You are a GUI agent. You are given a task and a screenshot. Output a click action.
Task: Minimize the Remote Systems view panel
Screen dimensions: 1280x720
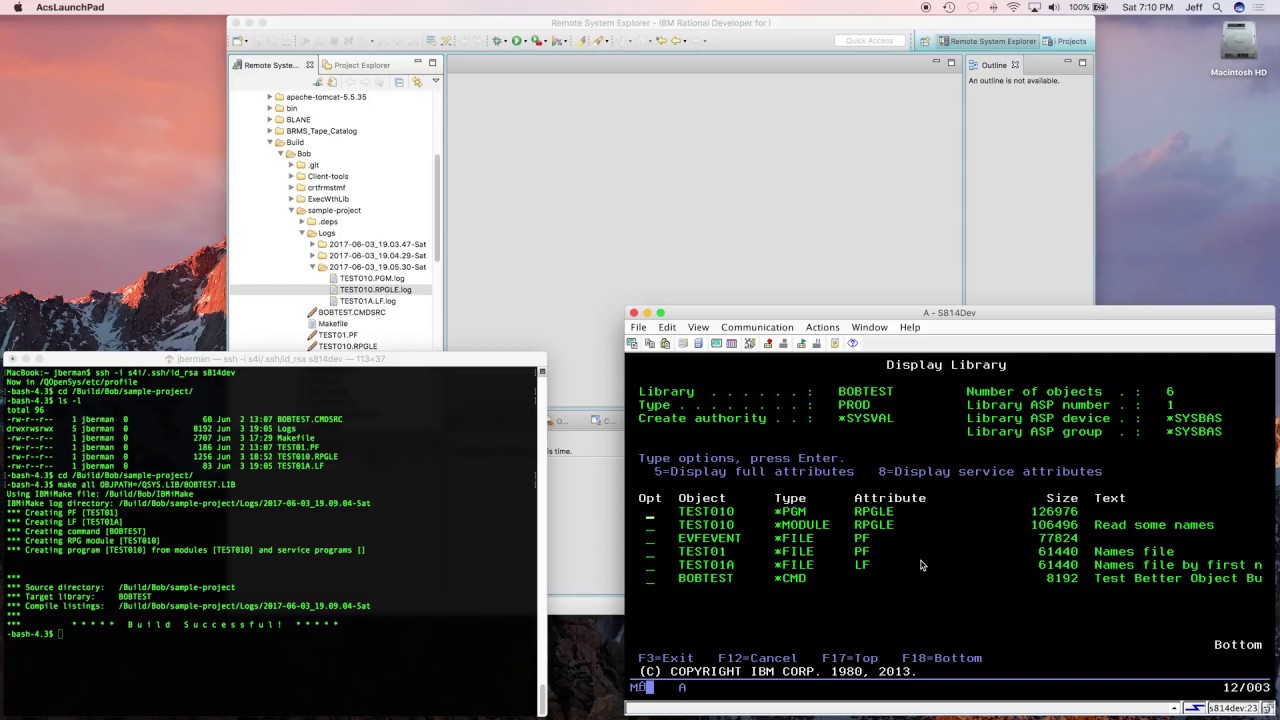418,63
